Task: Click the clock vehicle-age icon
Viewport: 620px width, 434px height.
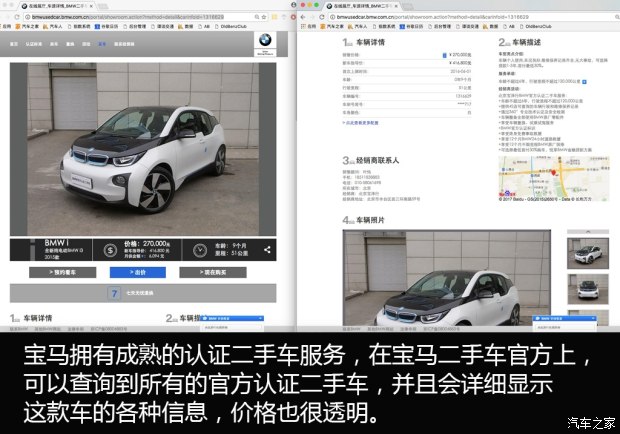Action: pyautogui.click(x=200, y=250)
